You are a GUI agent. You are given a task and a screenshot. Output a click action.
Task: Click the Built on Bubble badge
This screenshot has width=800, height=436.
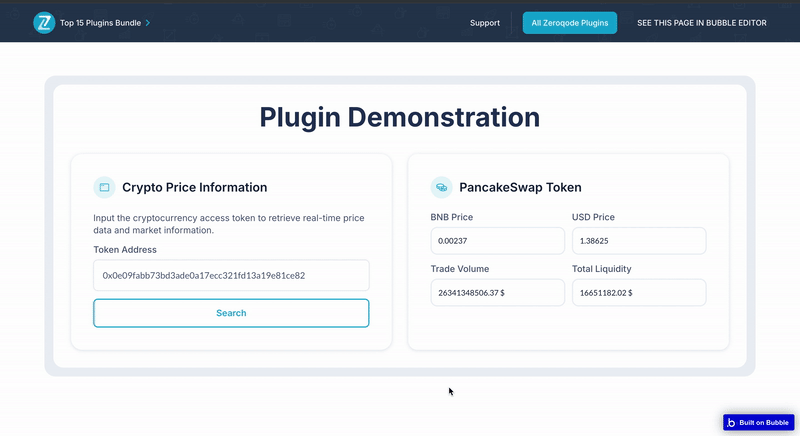point(759,422)
